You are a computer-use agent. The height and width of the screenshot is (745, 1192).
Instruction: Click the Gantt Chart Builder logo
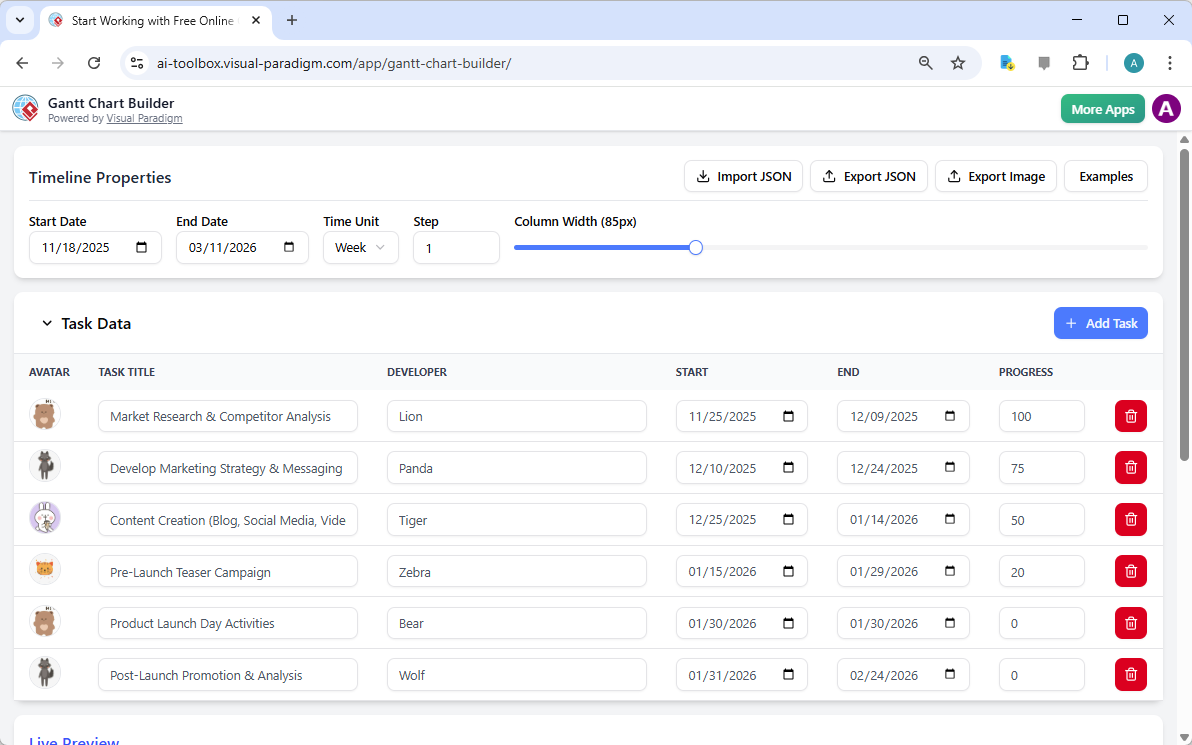[25, 108]
